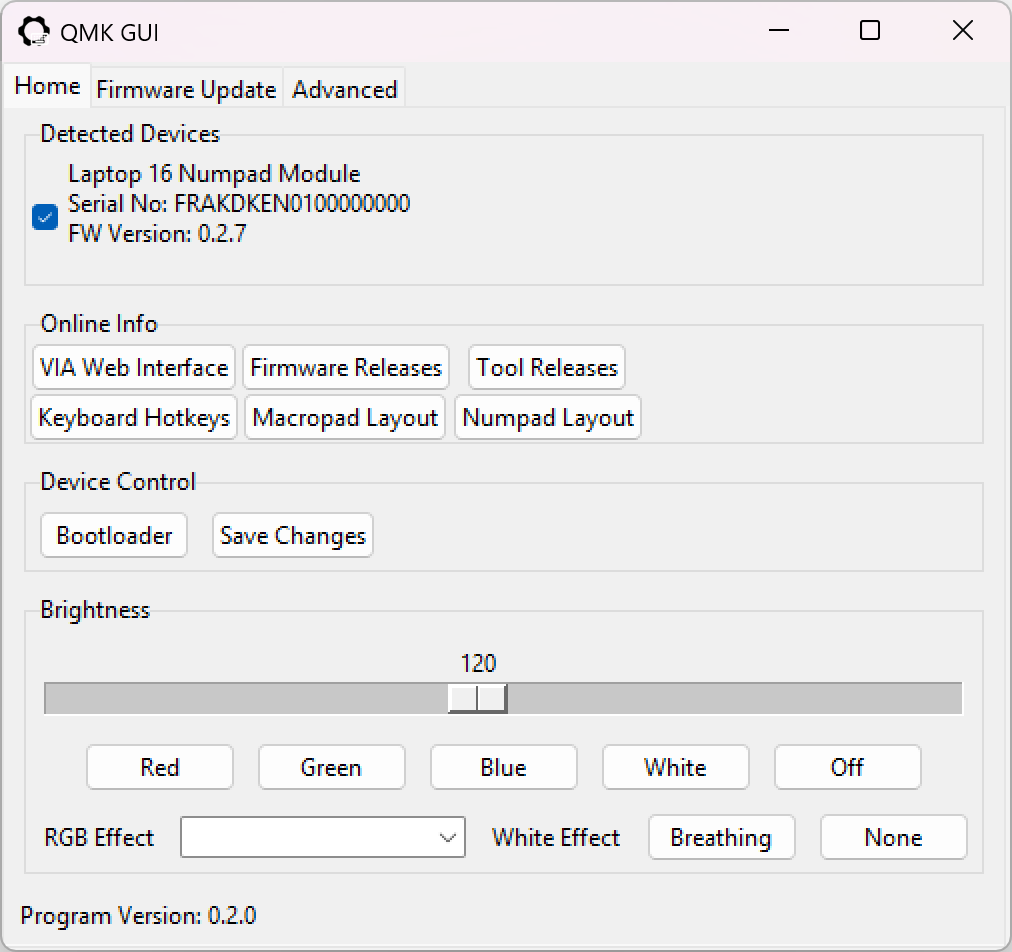Screen dimensions: 1012x952
Task: Click the QMK GUI app icon in title bar
Action: pos(34,32)
